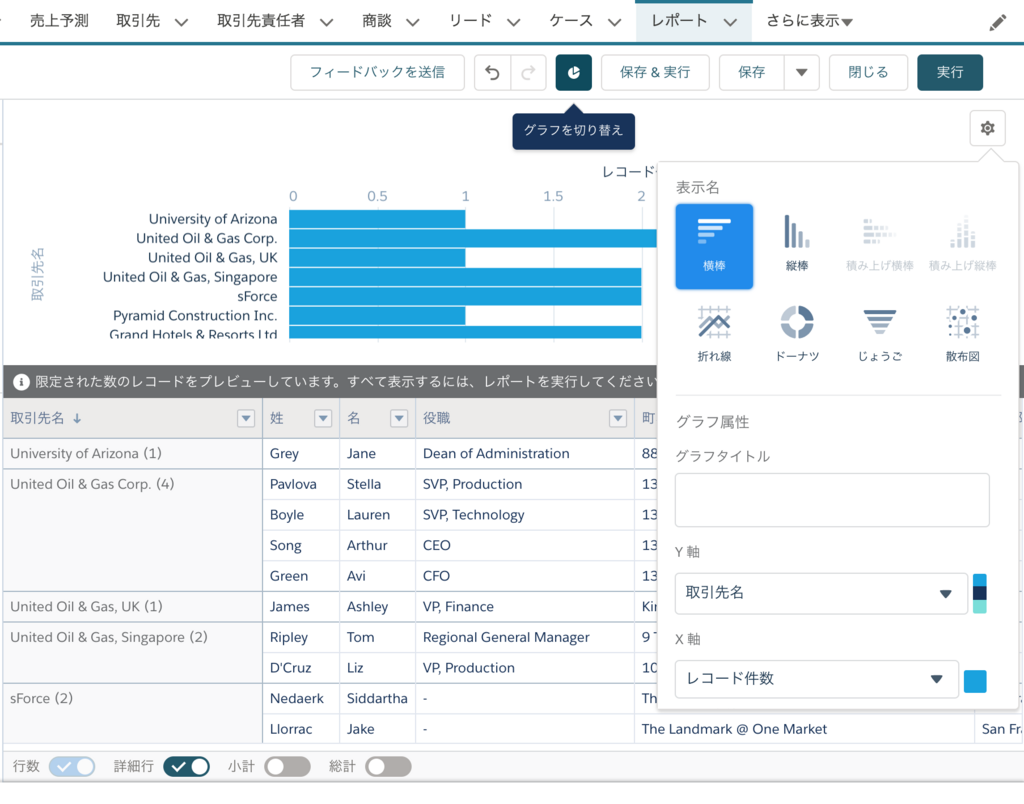Image resolution: width=1024 pixels, height=804 pixels.
Task: Click the グラフタイトル text input field
Action: [x=832, y=500]
